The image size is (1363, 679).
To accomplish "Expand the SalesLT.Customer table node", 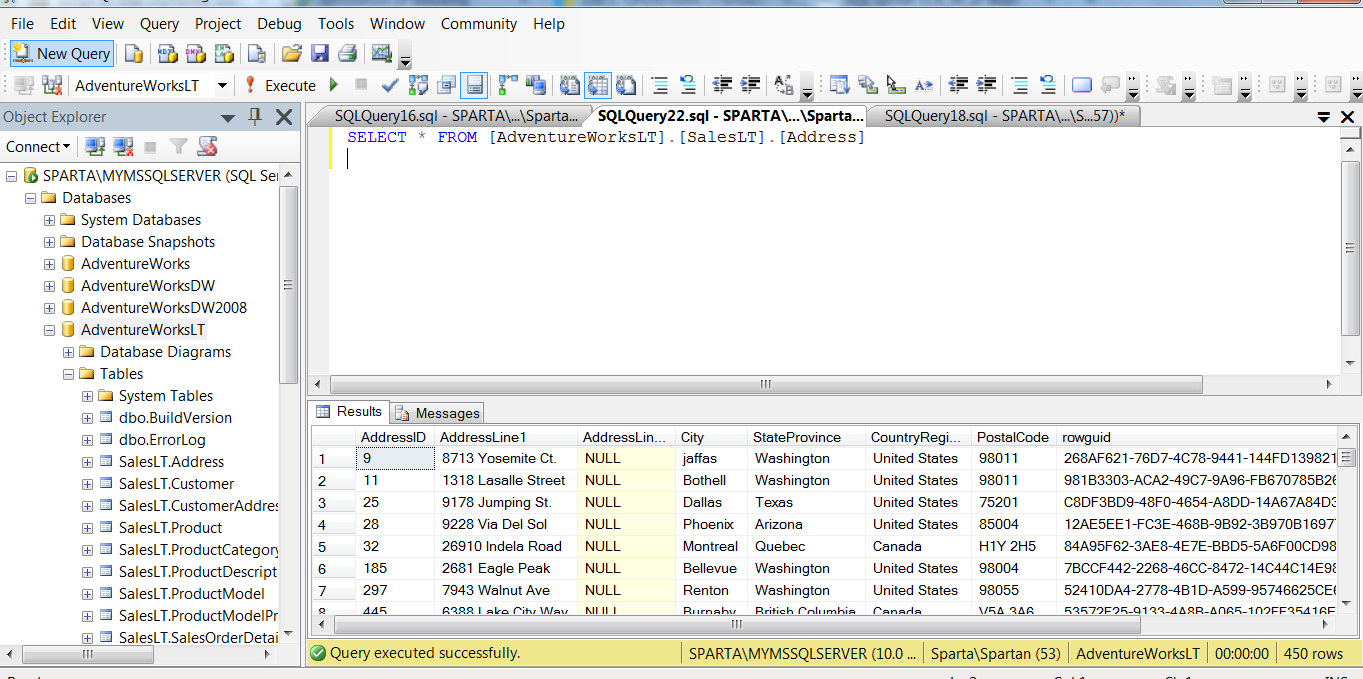I will 88,484.
